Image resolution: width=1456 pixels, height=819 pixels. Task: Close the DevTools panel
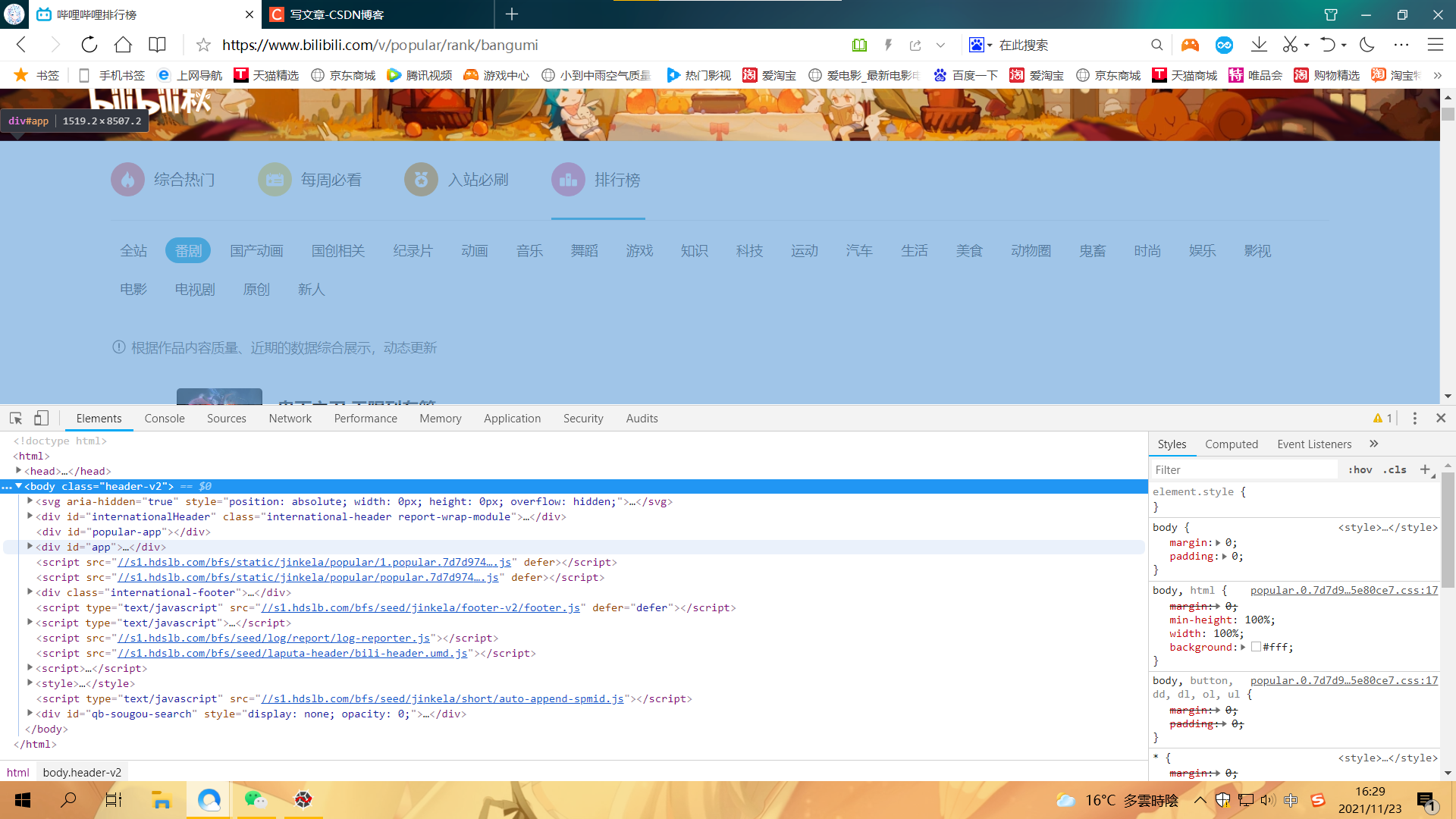tap(1441, 418)
